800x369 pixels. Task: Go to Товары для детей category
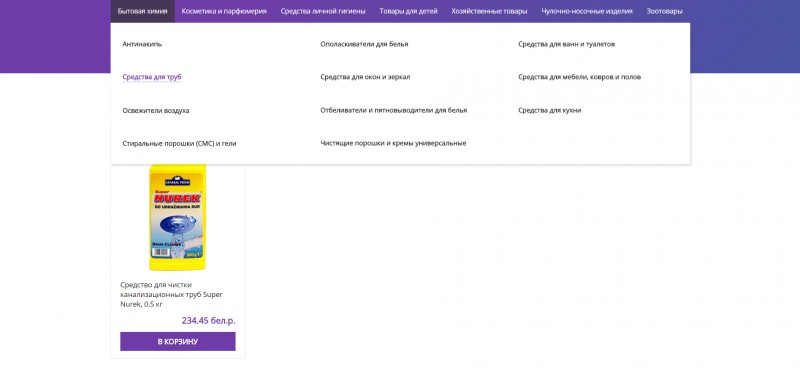click(x=408, y=11)
